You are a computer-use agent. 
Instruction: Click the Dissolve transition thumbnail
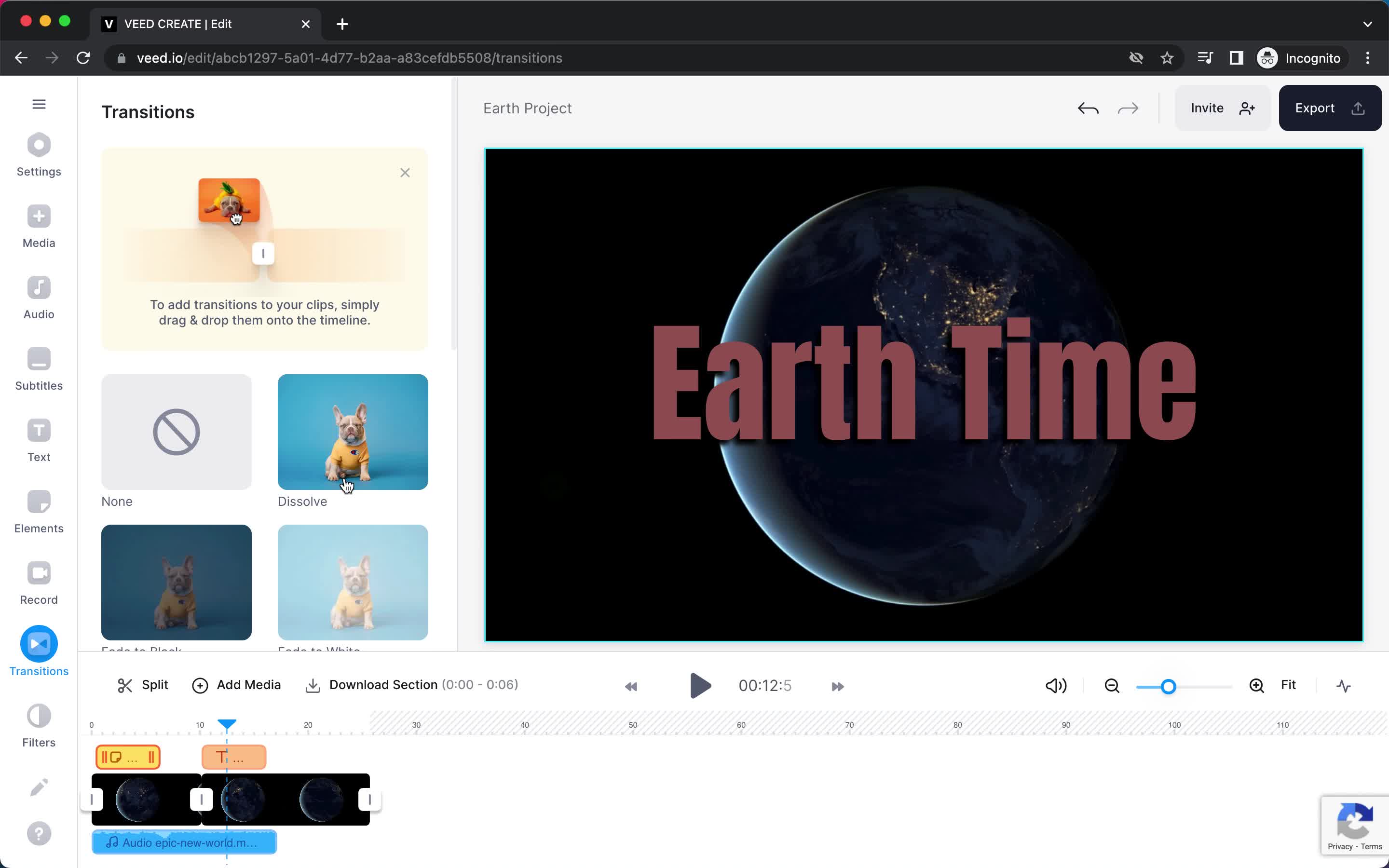pyautogui.click(x=352, y=431)
